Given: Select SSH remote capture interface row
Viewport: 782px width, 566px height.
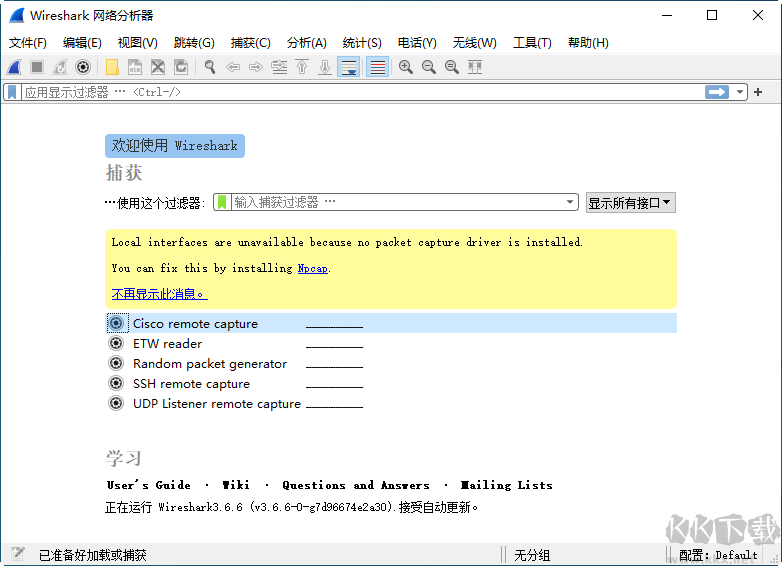Looking at the screenshot, I should click(391, 383).
